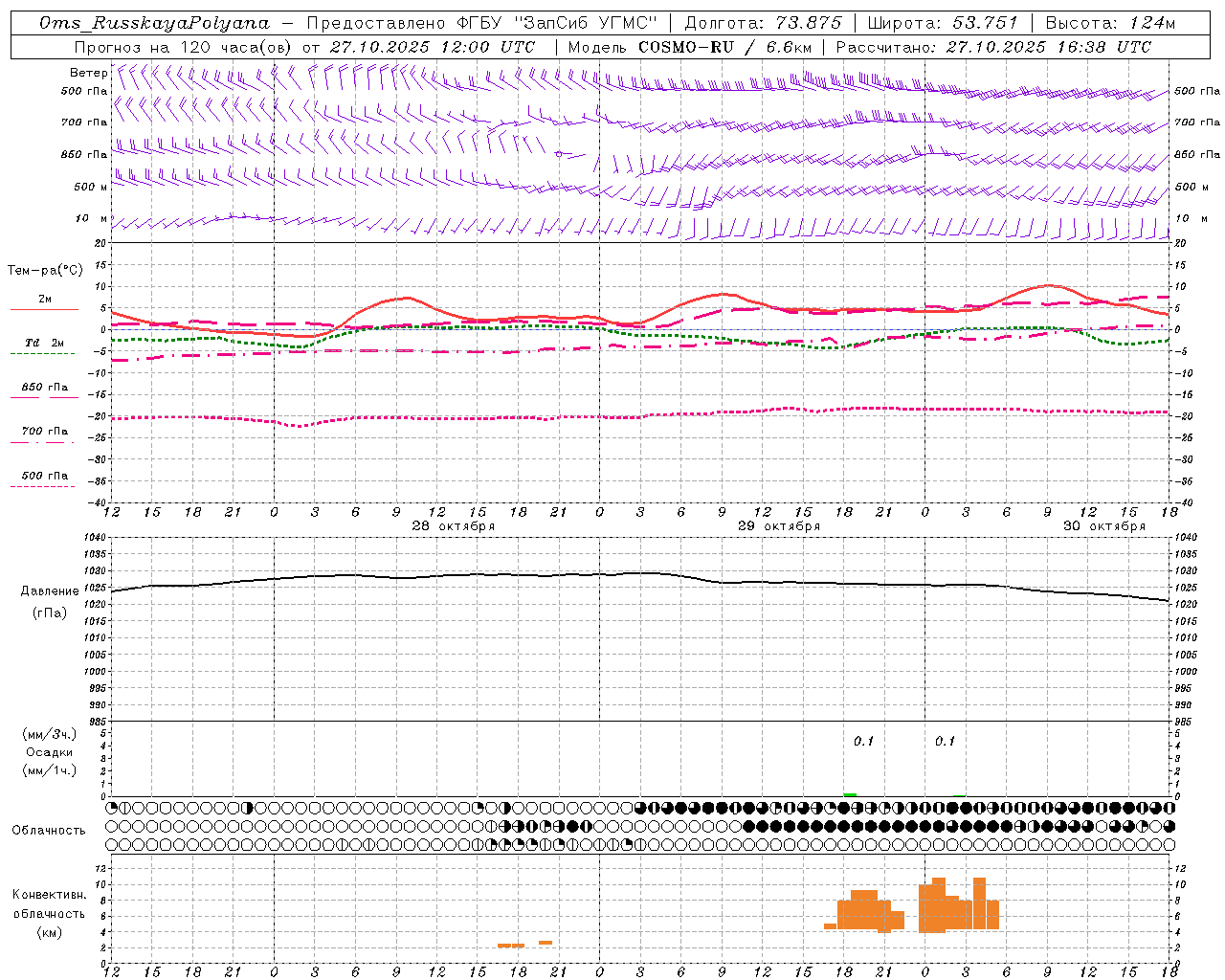The width and height of the screenshot is (1225, 980).
Task: Click the '-40' label on left temperature axis
Action: tap(97, 502)
